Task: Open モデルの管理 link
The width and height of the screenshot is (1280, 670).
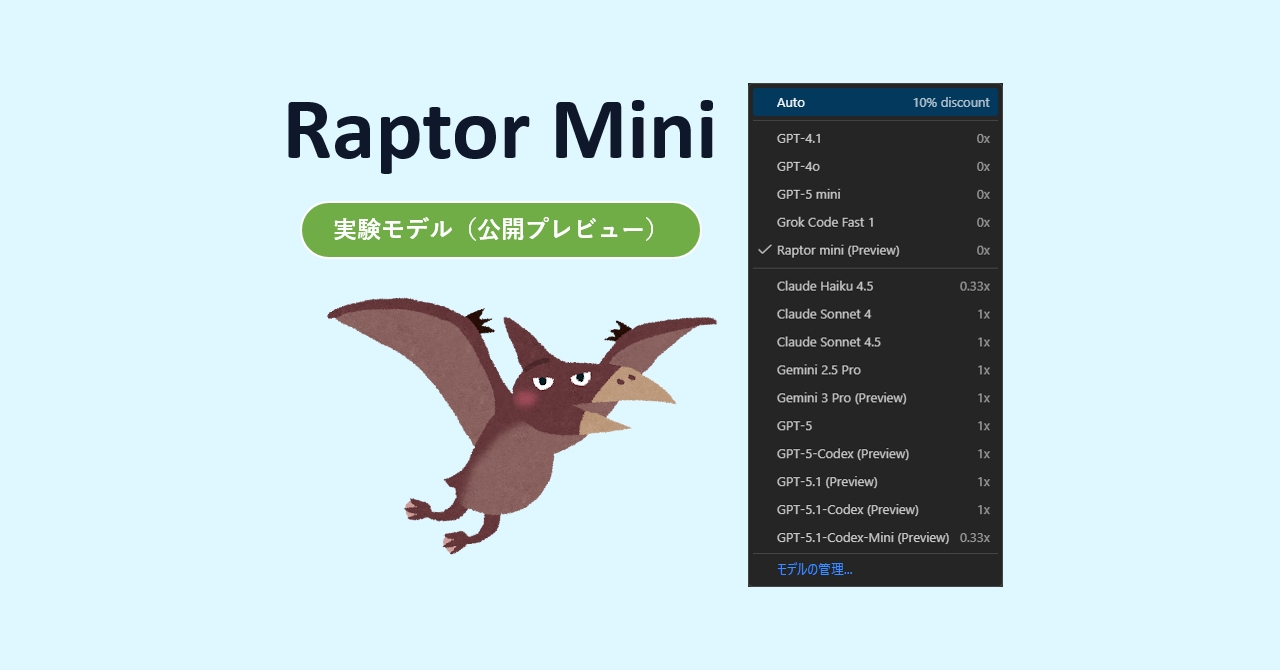Action: [814, 568]
